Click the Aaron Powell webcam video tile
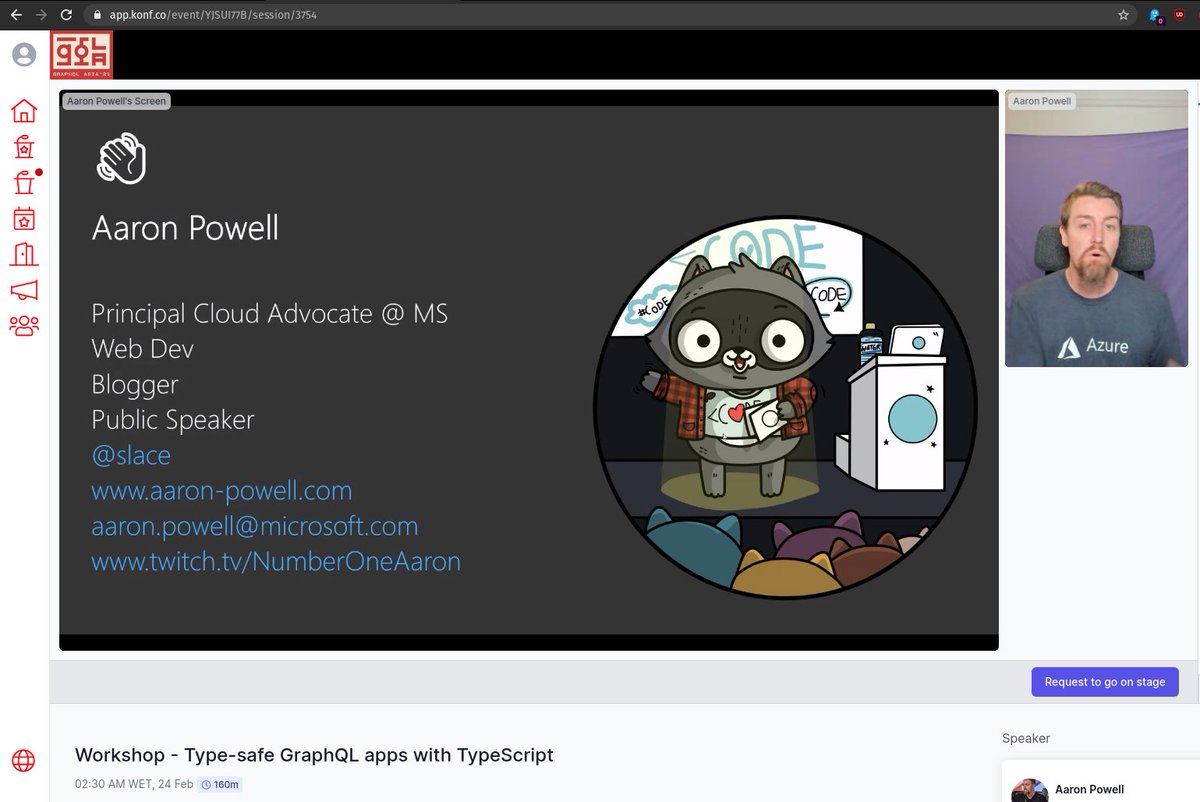The height and width of the screenshot is (802, 1200). click(x=1096, y=229)
